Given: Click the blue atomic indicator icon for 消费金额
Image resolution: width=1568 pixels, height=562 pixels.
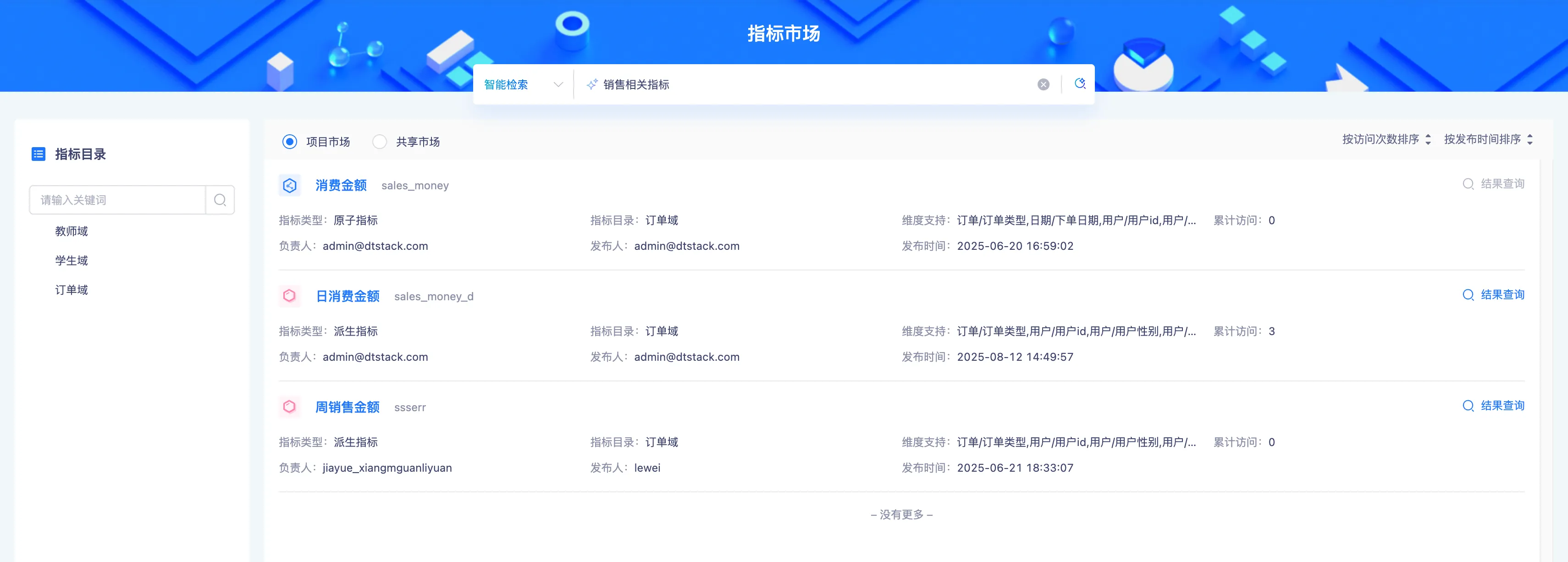Looking at the screenshot, I should pos(290,185).
